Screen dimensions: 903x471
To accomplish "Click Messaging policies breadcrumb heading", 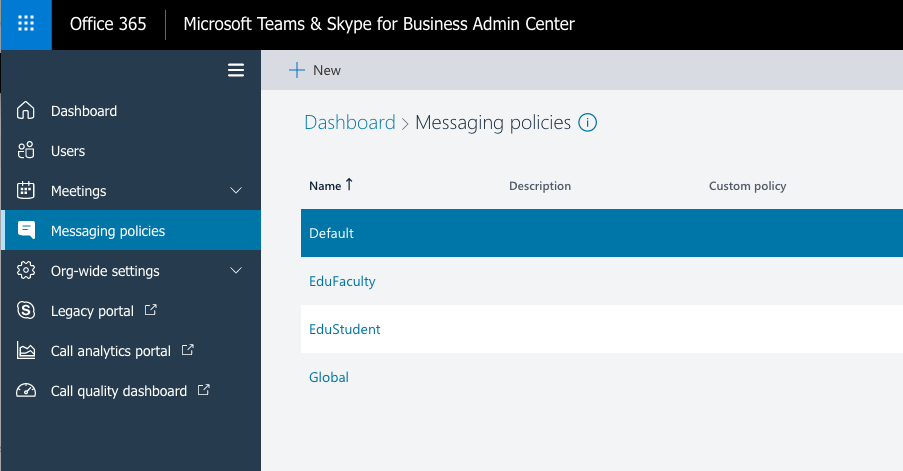I will [493, 123].
